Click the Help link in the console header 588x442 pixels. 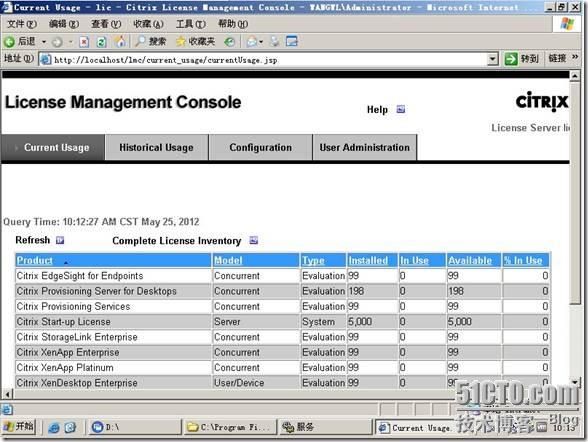[x=377, y=109]
